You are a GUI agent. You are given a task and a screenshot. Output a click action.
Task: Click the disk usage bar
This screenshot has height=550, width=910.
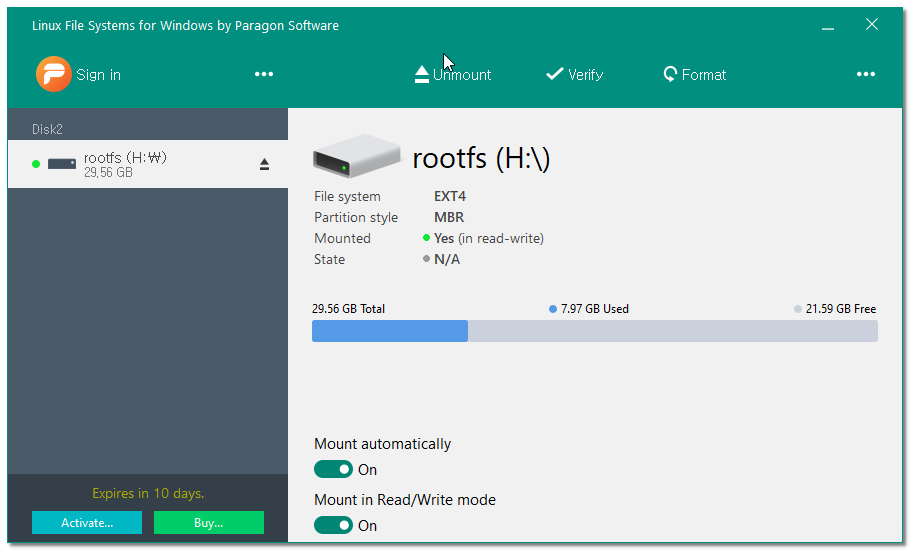pos(595,331)
